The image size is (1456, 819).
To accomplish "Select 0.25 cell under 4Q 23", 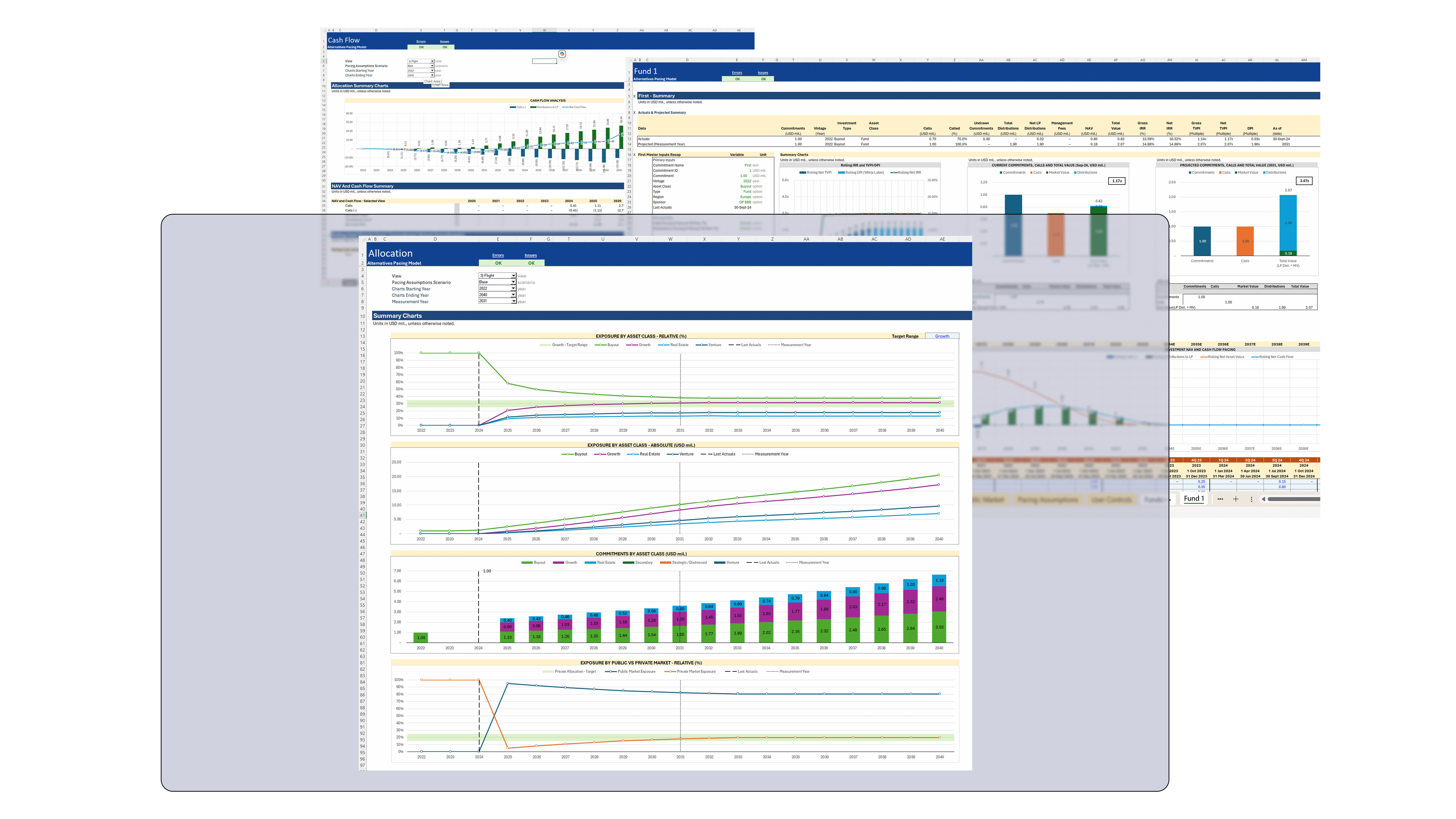I will [x=1197, y=482].
